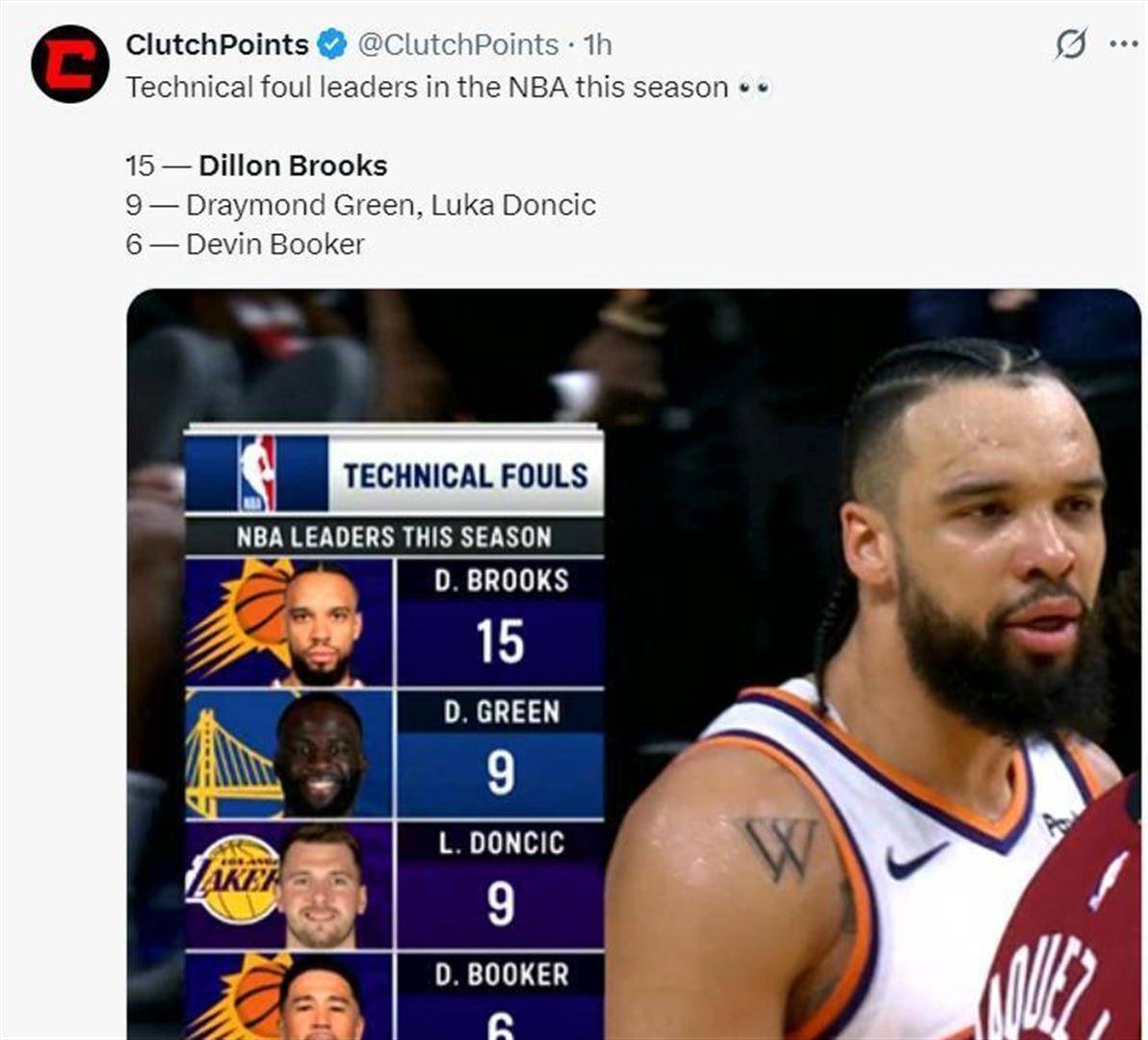
Task: Click the 1h post timestamp
Action: 598,44
